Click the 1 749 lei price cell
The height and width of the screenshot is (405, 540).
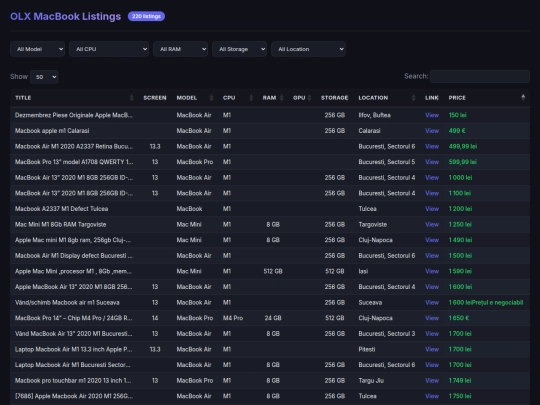pos(460,381)
